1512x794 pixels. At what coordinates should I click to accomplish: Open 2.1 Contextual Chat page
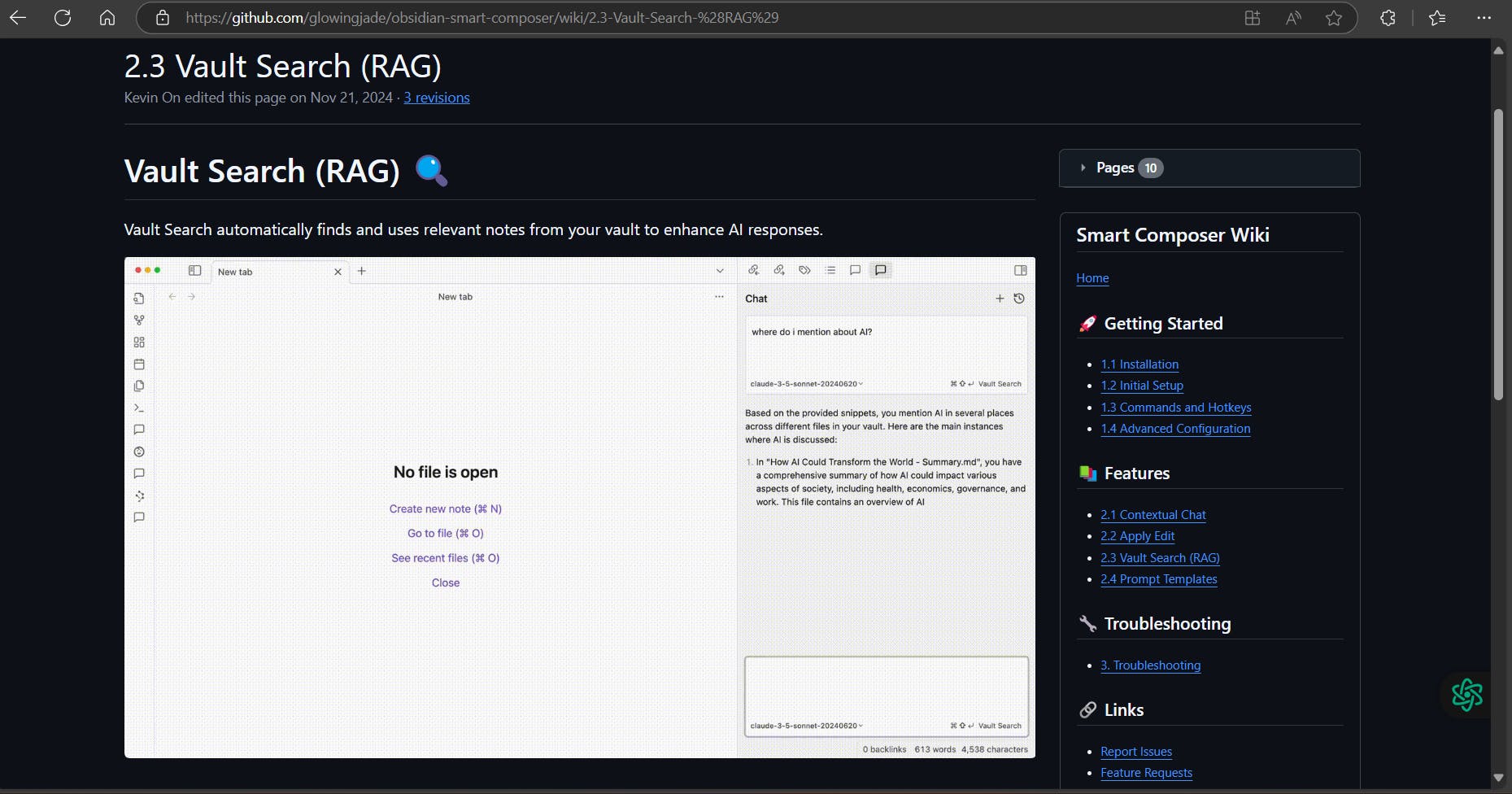point(1153,515)
